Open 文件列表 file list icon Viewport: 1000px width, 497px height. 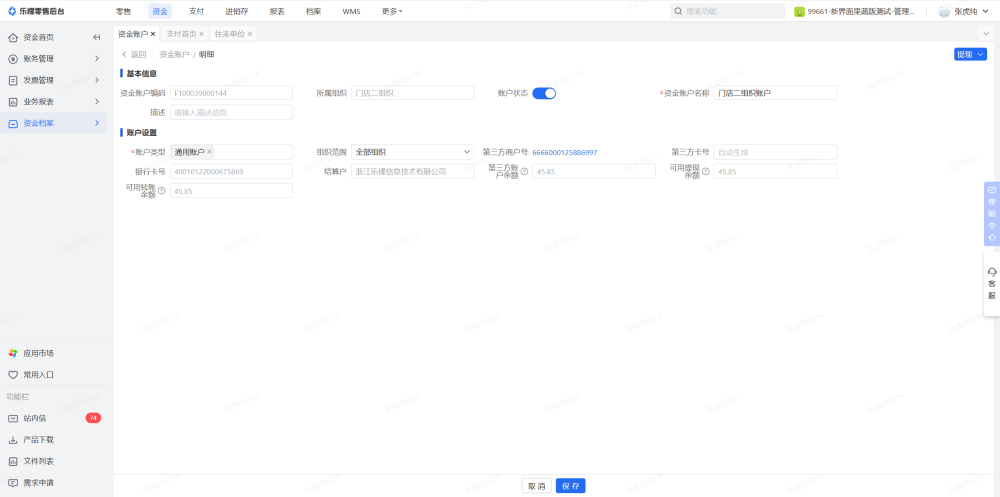[13, 461]
